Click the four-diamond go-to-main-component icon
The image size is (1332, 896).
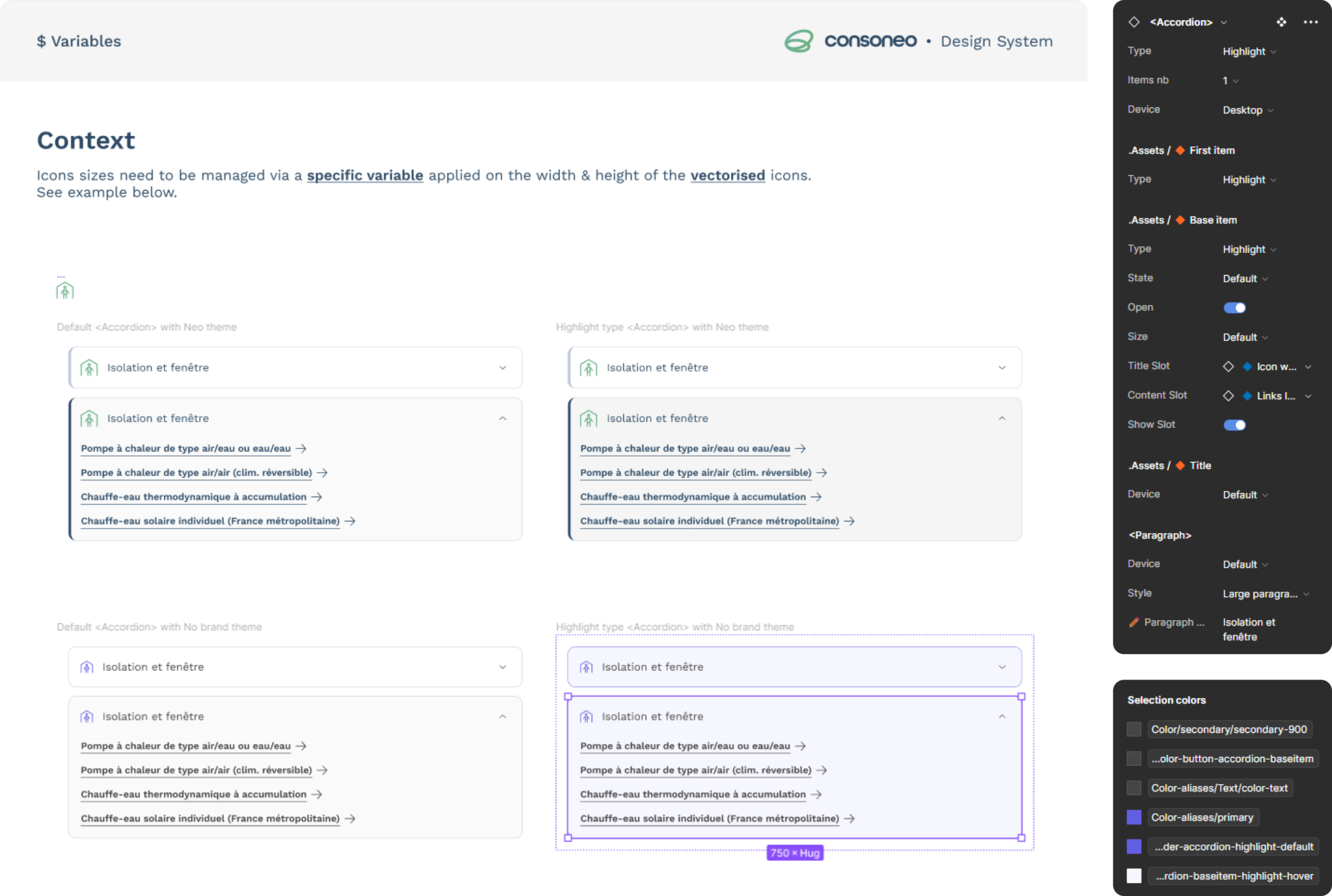click(x=1281, y=22)
